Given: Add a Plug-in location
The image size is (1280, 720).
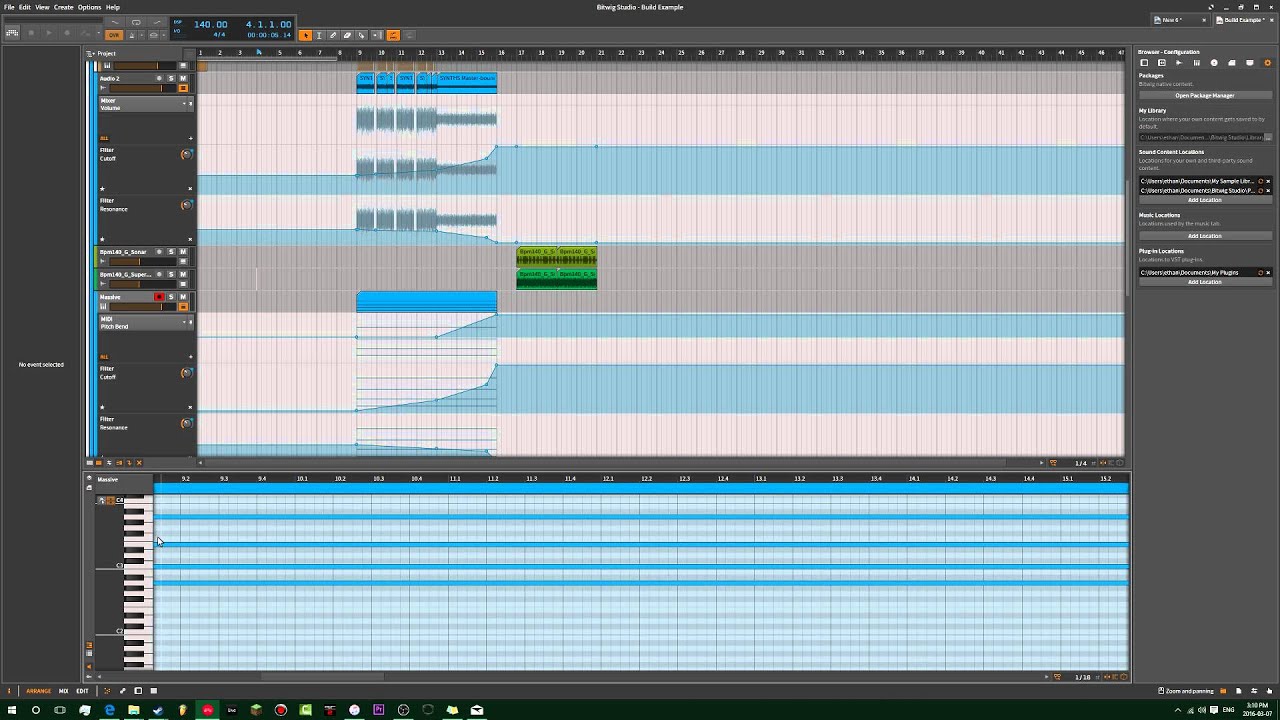Looking at the screenshot, I should coord(1205,282).
